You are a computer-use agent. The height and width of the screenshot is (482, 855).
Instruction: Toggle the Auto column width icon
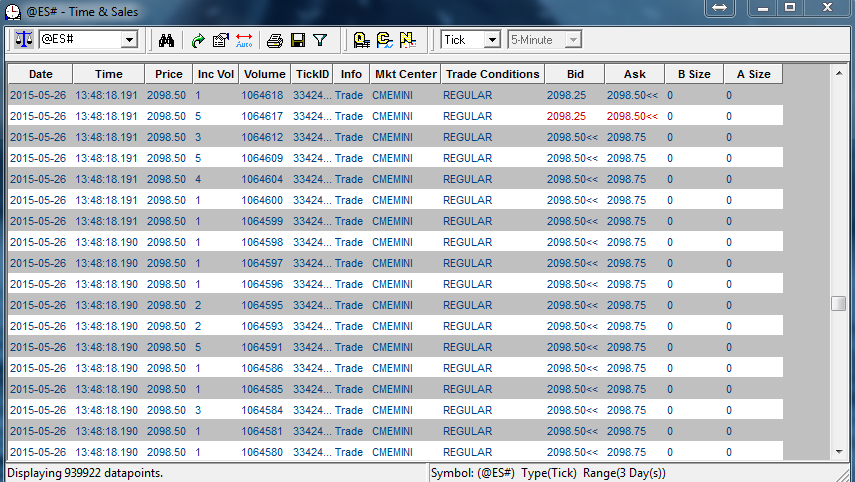pos(244,40)
